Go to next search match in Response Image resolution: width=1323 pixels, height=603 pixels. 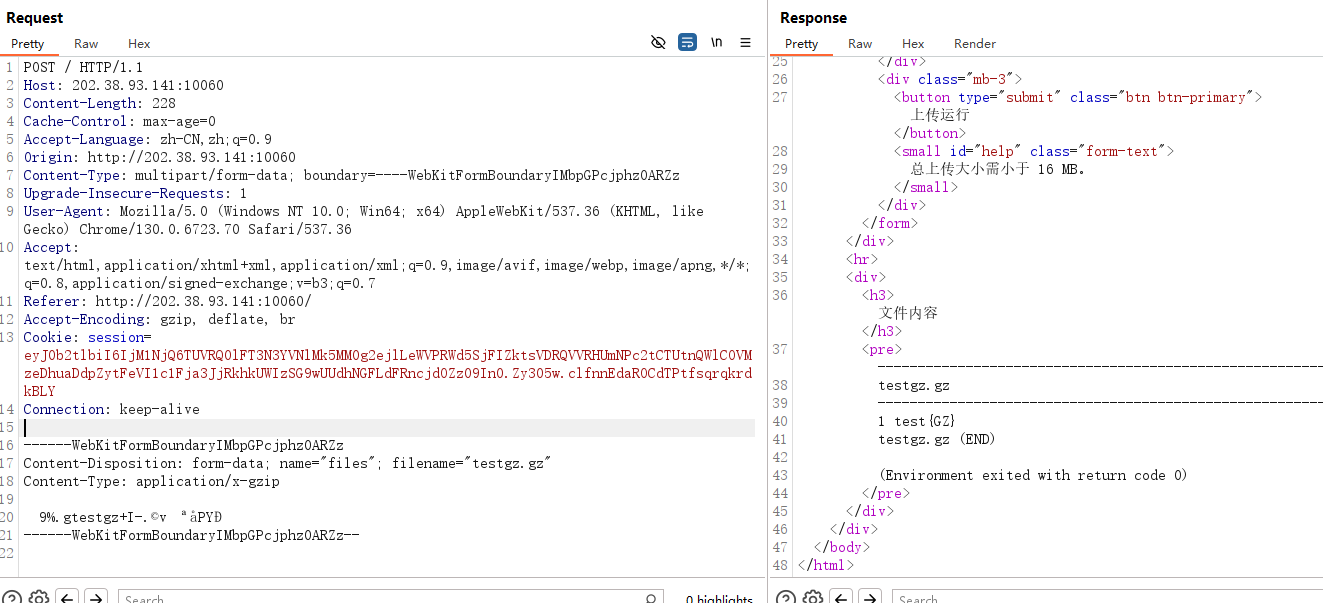[x=869, y=598]
